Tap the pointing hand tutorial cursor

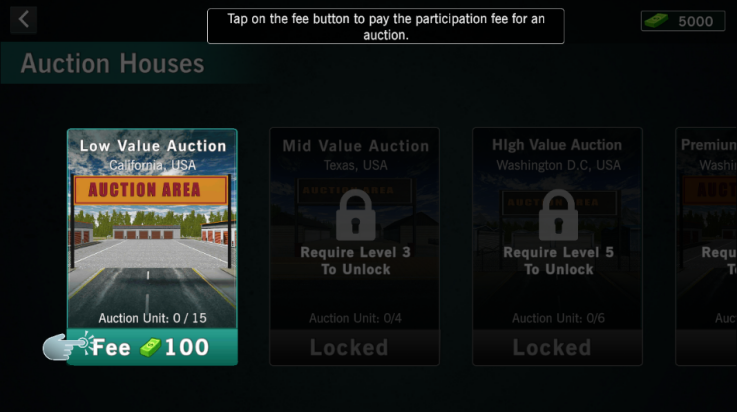[67, 346]
